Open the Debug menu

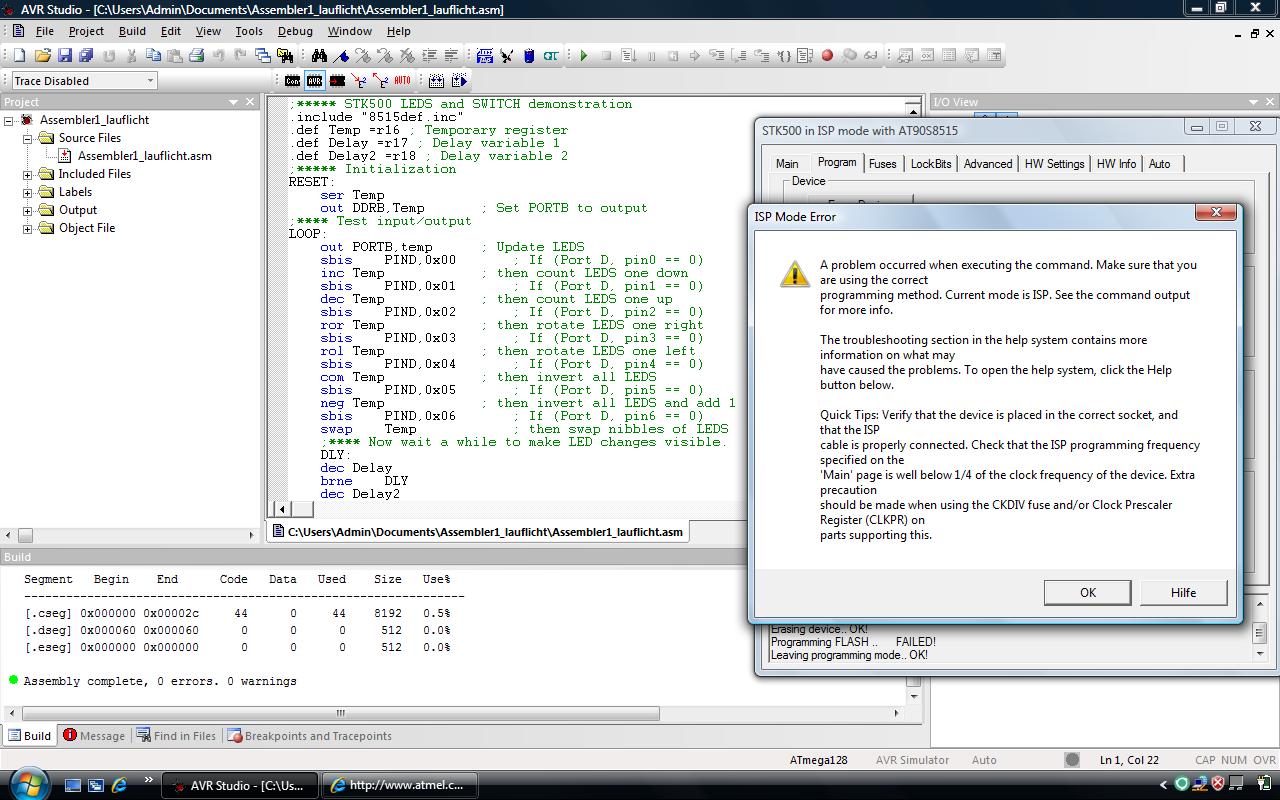tap(295, 31)
